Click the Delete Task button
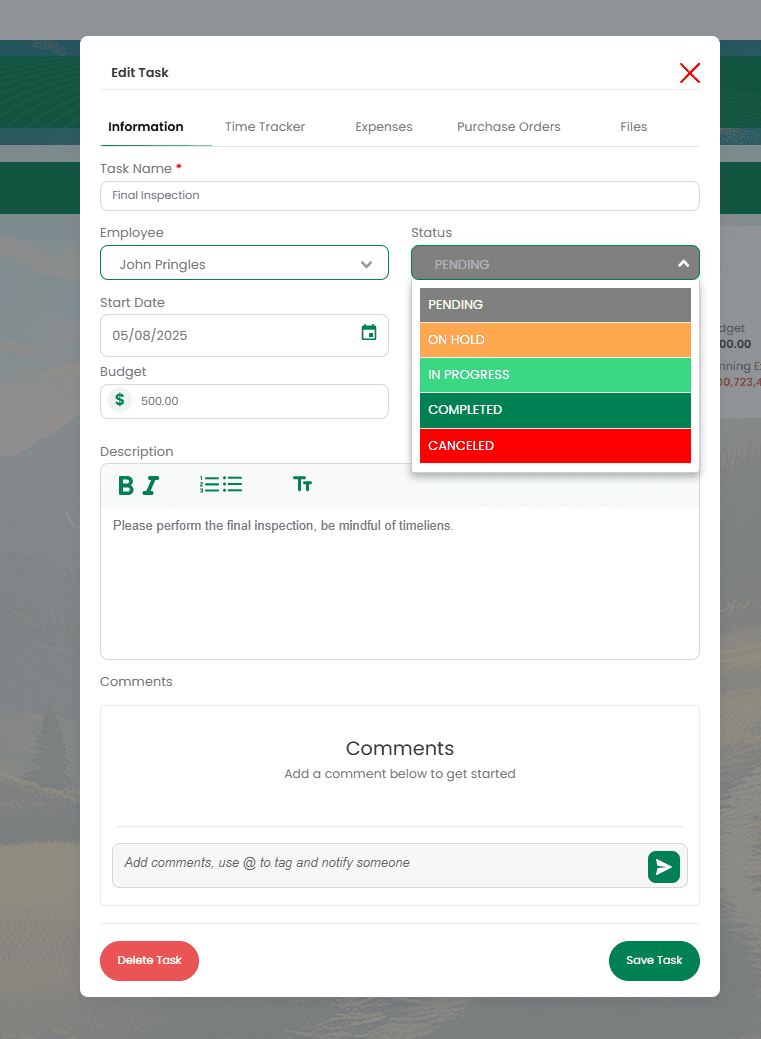761x1039 pixels. [x=149, y=960]
